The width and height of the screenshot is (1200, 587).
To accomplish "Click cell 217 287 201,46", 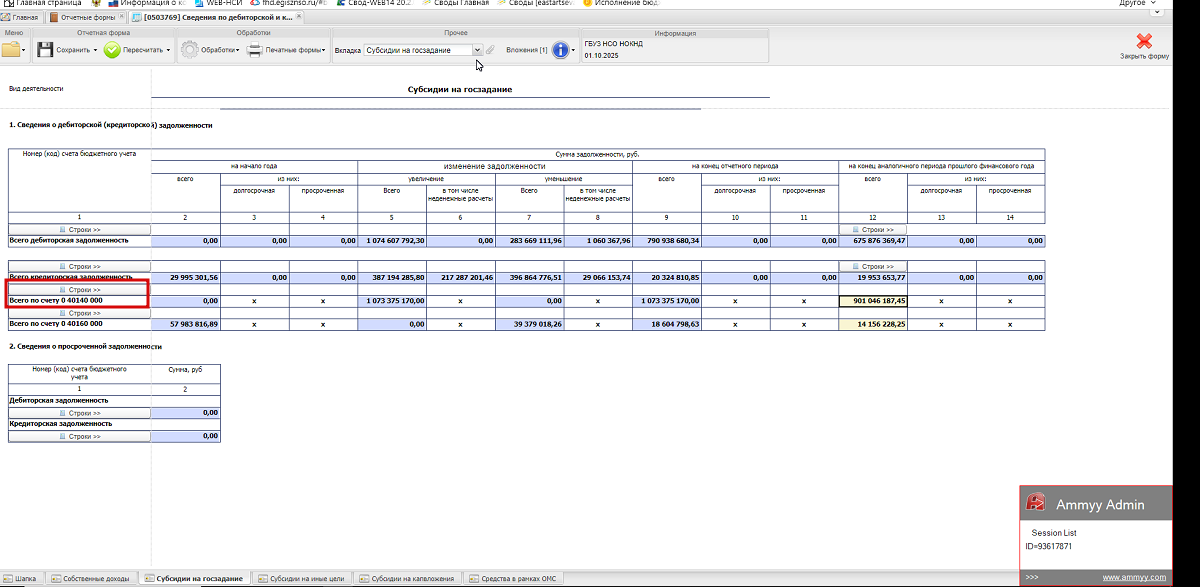I will (461, 277).
